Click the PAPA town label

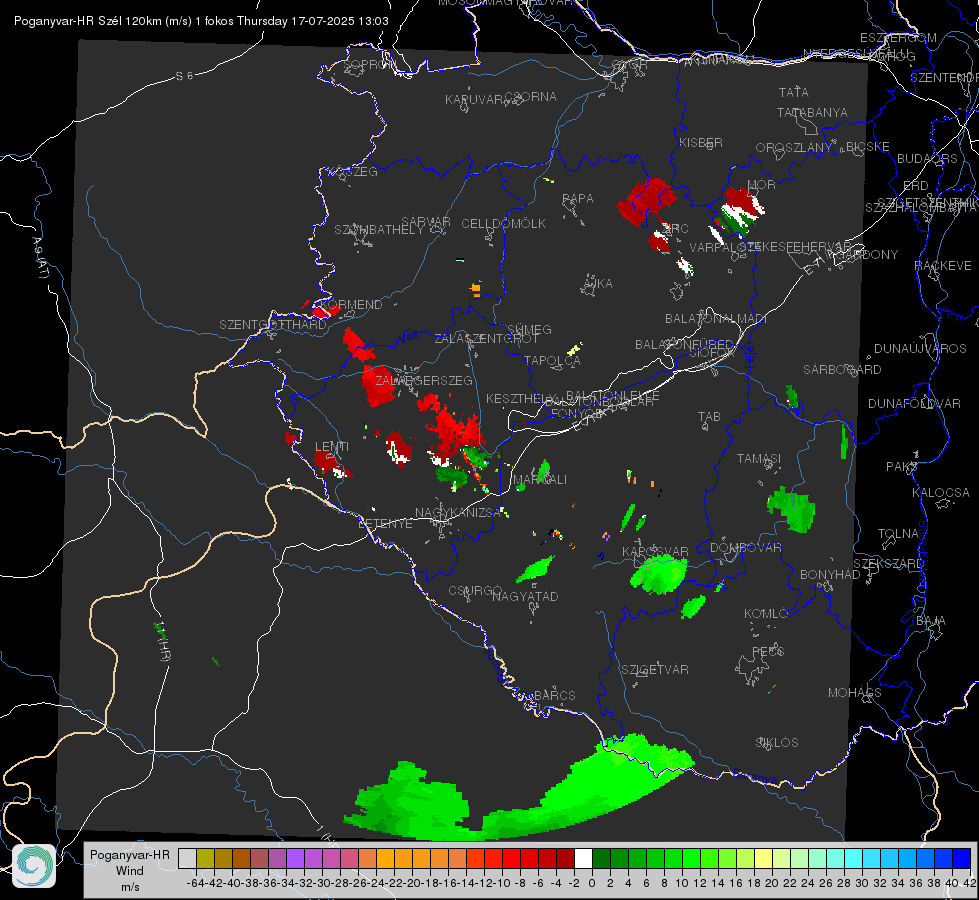pyautogui.click(x=578, y=199)
